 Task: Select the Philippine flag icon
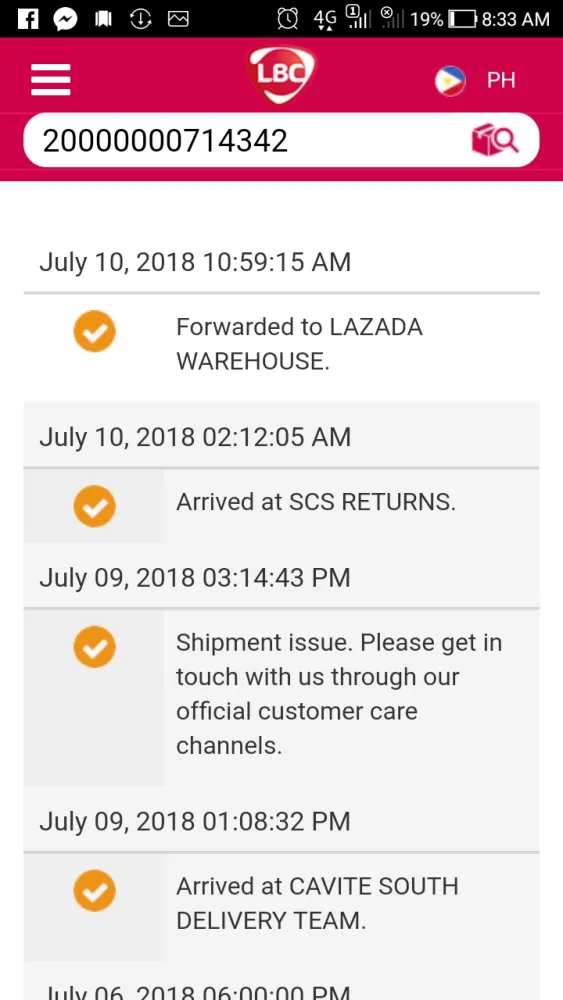(x=450, y=81)
